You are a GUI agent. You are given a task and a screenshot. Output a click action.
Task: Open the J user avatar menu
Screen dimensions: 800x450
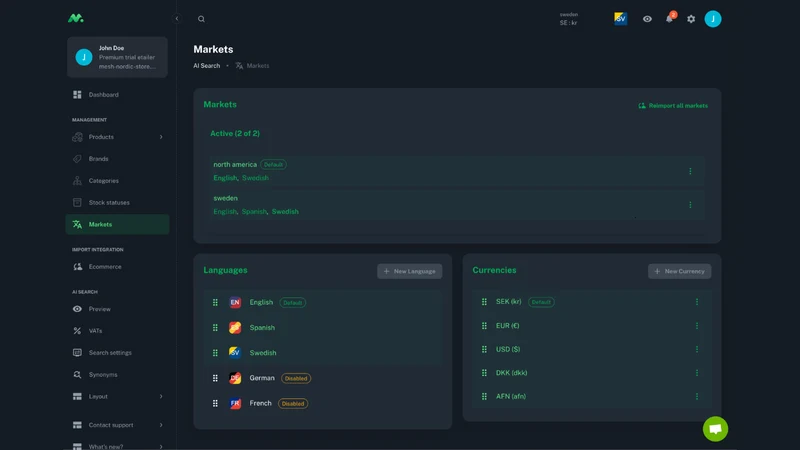click(x=713, y=19)
